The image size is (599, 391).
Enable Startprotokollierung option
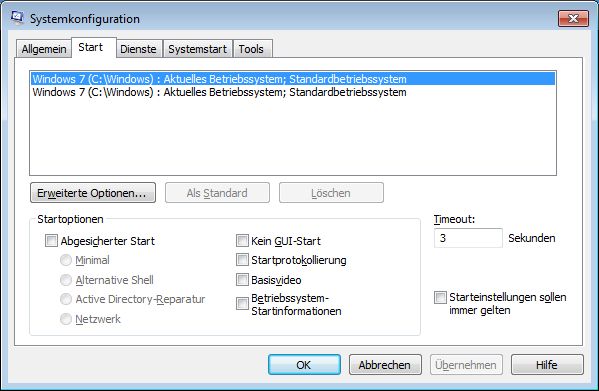point(242,260)
